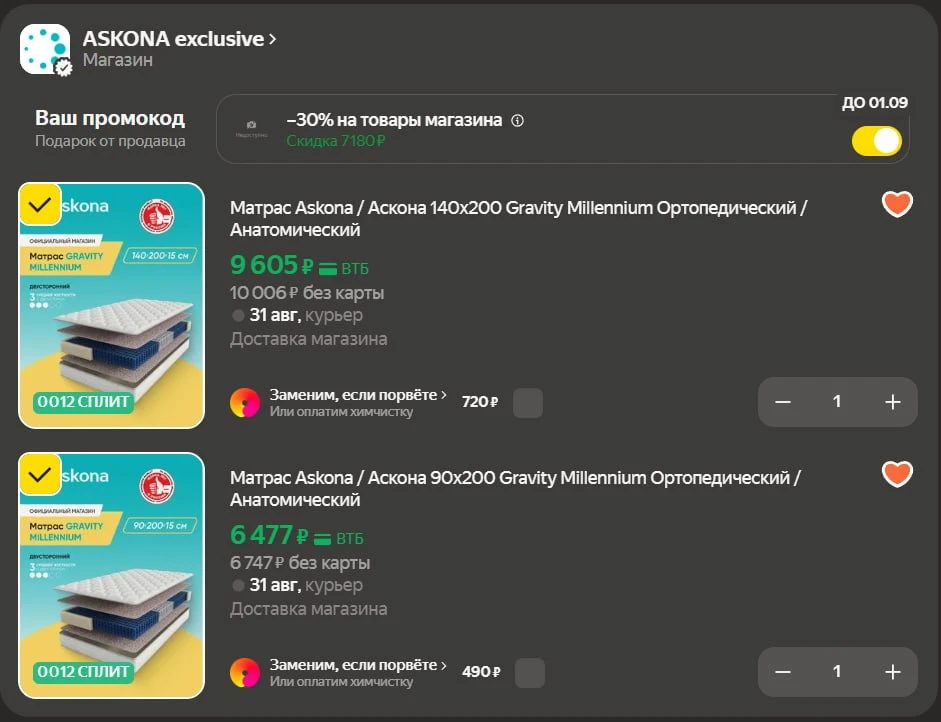Remove 140x200 mattress from favorites heart
Image resolution: width=941 pixels, height=722 pixels.
pyautogui.click(x=897, y=204)
